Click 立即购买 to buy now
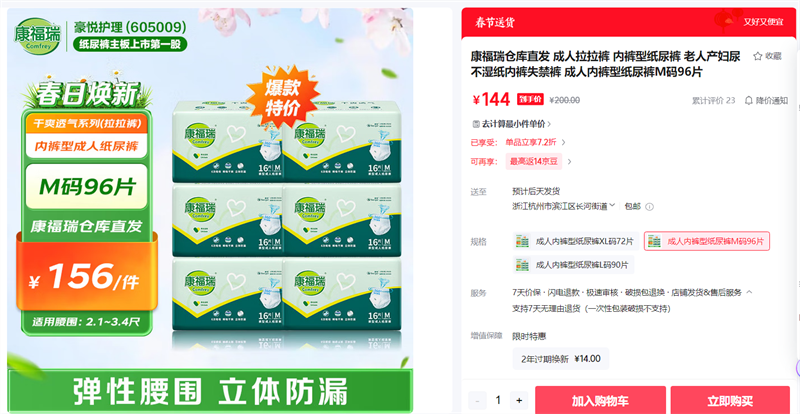The height and width of the screenshot is (414, 800). (x=730, y=400)
